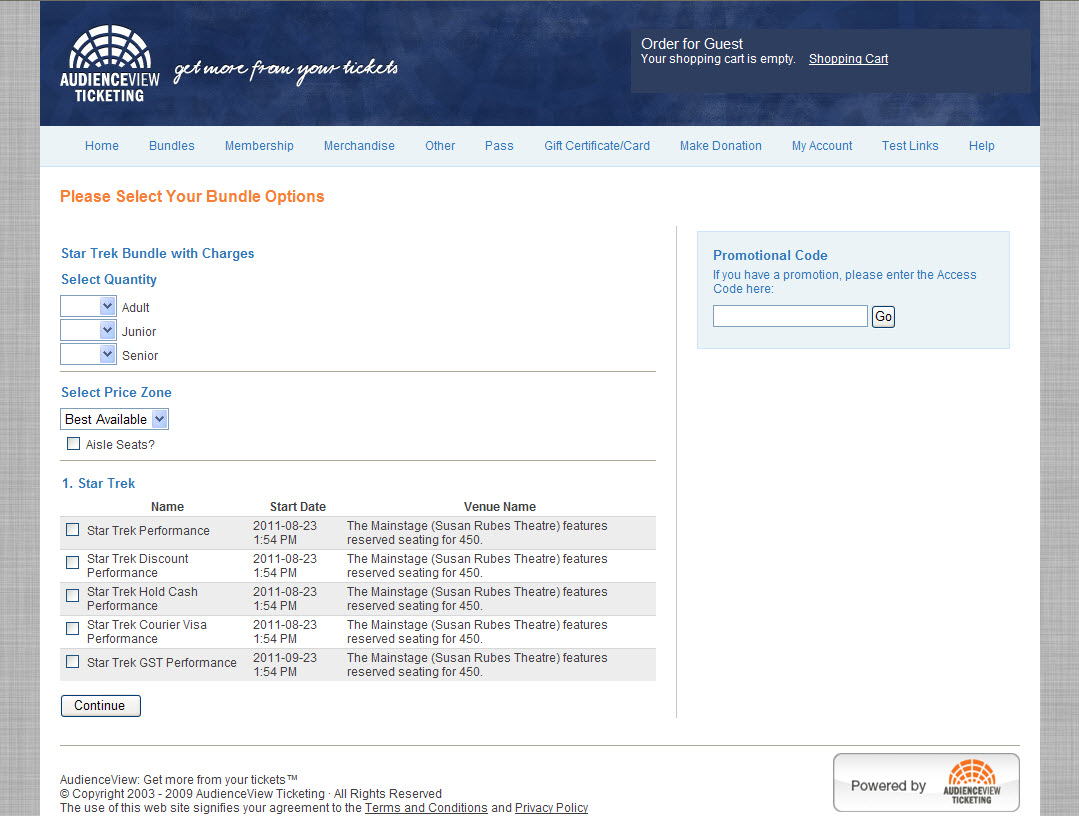
Task: Click the 'Venue Name' column header
Action: (x=500, y=507)
